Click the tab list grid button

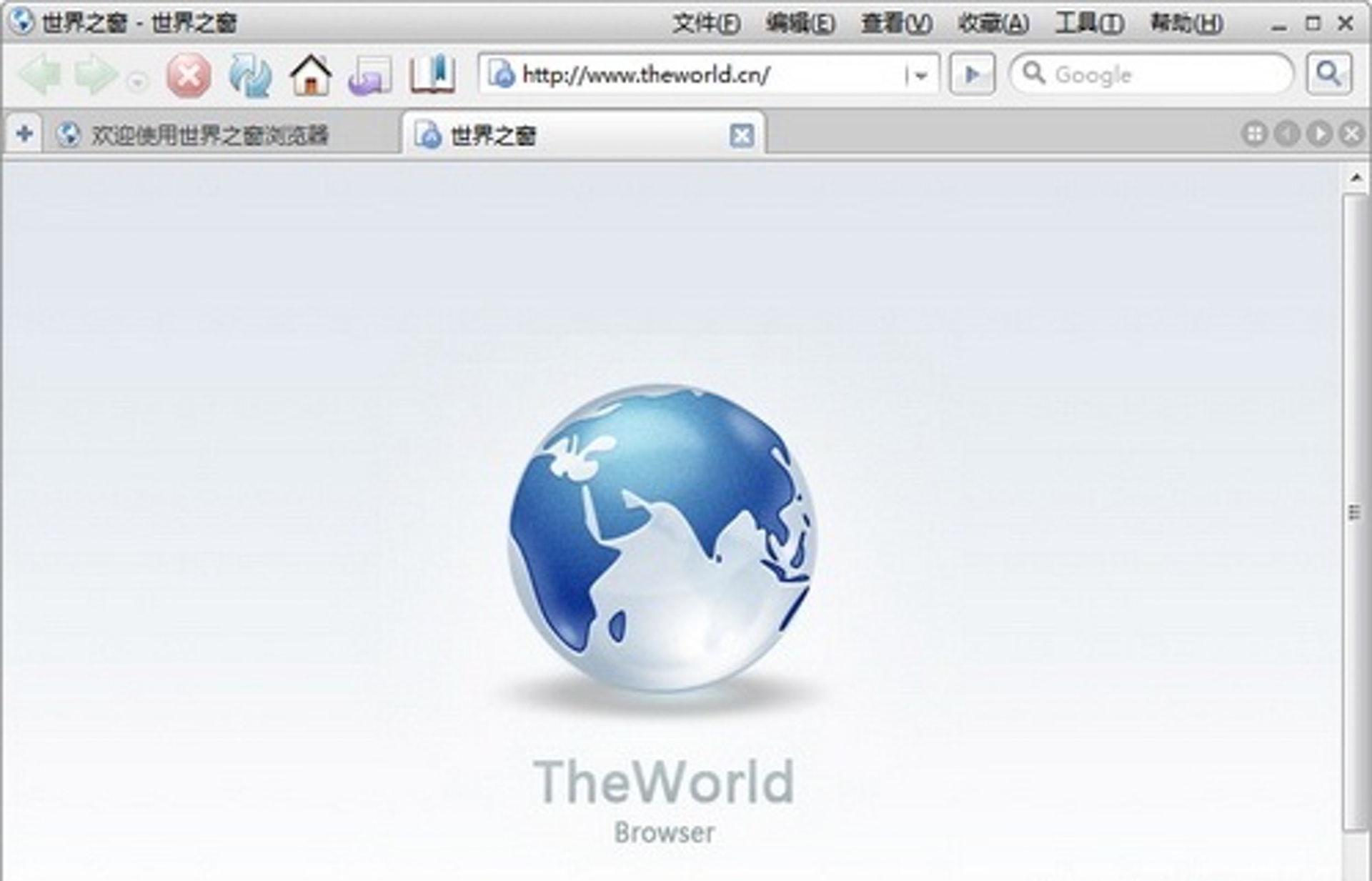pos(1254,134)
